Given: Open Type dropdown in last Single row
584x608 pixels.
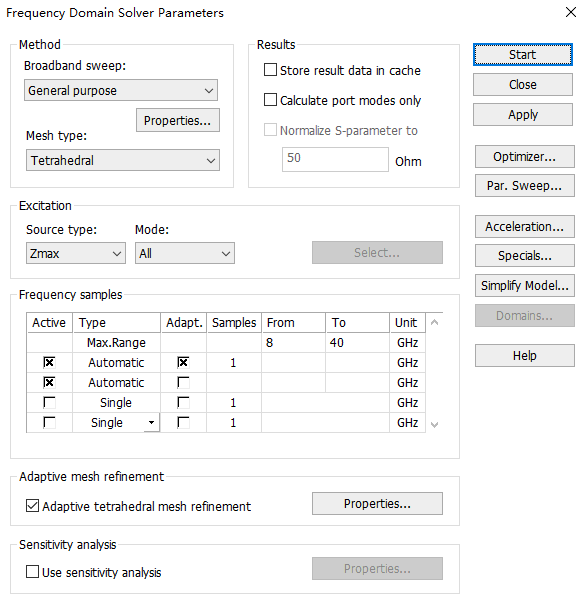Looking at the screenshot, I should tap(152, 423).
